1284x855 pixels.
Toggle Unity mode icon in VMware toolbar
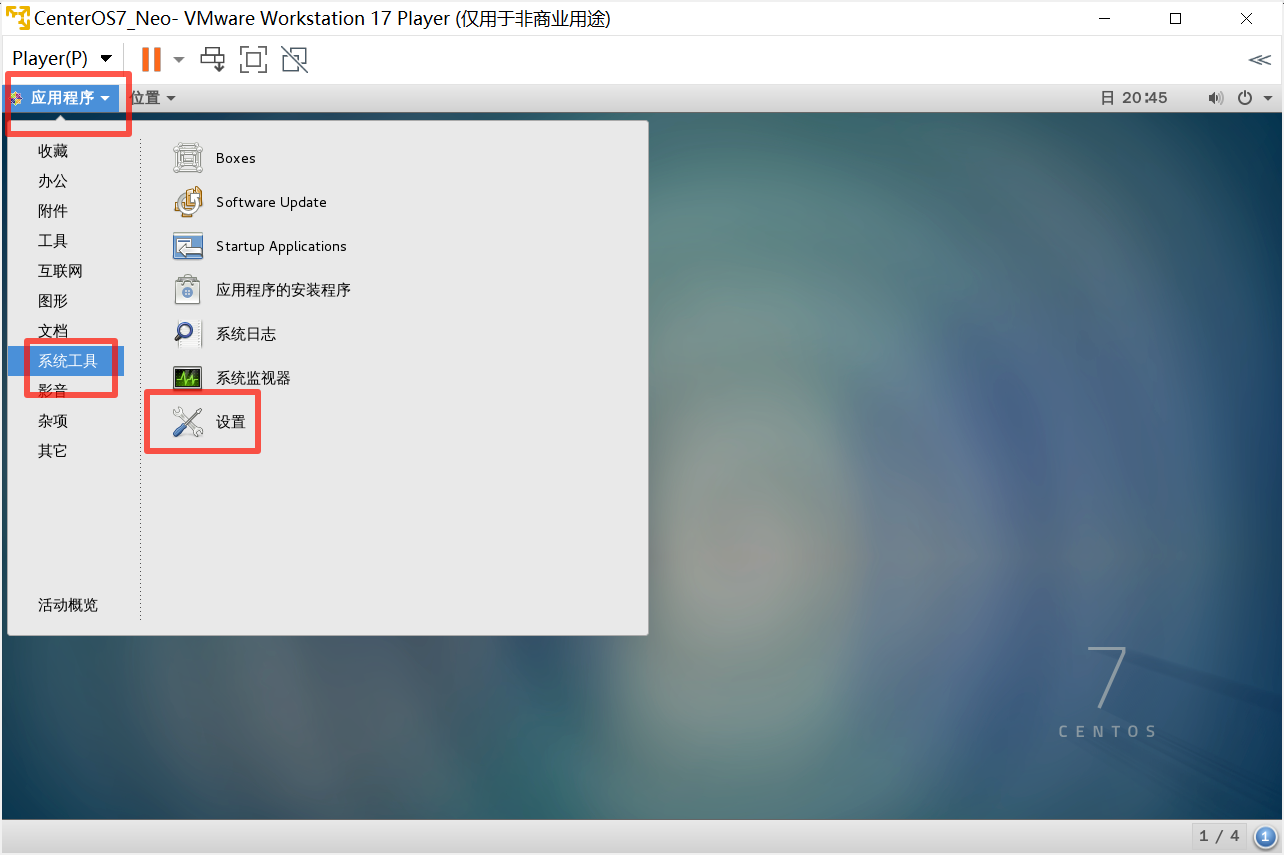tap(294, 59)
